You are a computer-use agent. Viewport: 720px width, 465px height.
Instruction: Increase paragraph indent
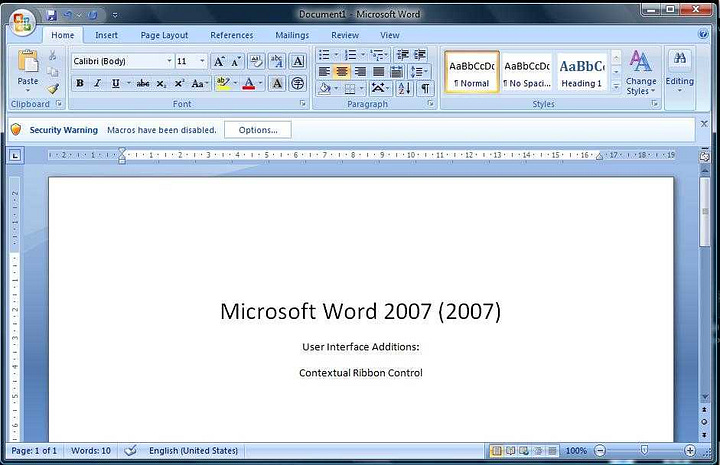[419, 55]
